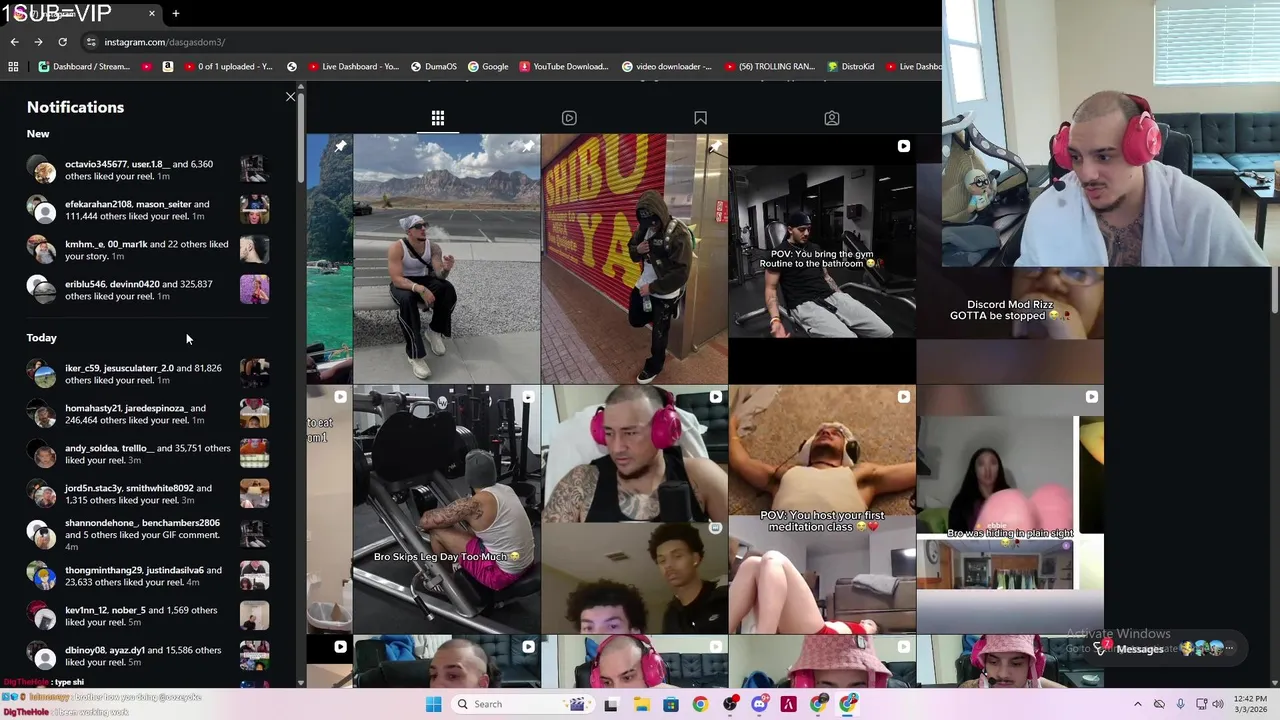Open notification from octavio345677 liked your reel

pyautogui.click(x=148, y=170)
